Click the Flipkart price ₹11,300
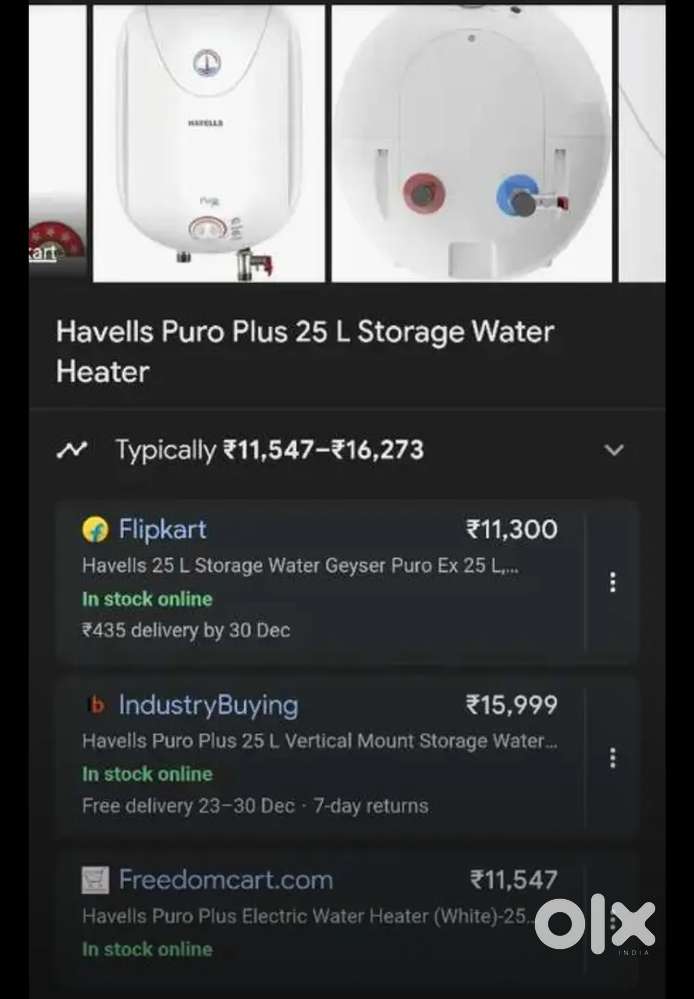 tap(512, 529)
